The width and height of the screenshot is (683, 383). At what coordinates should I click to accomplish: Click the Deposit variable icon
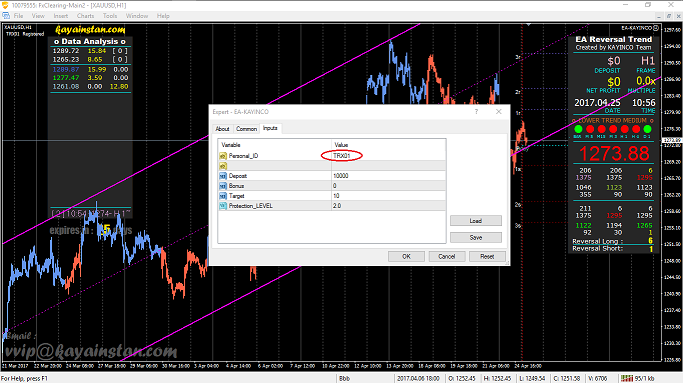click(223, 176)
